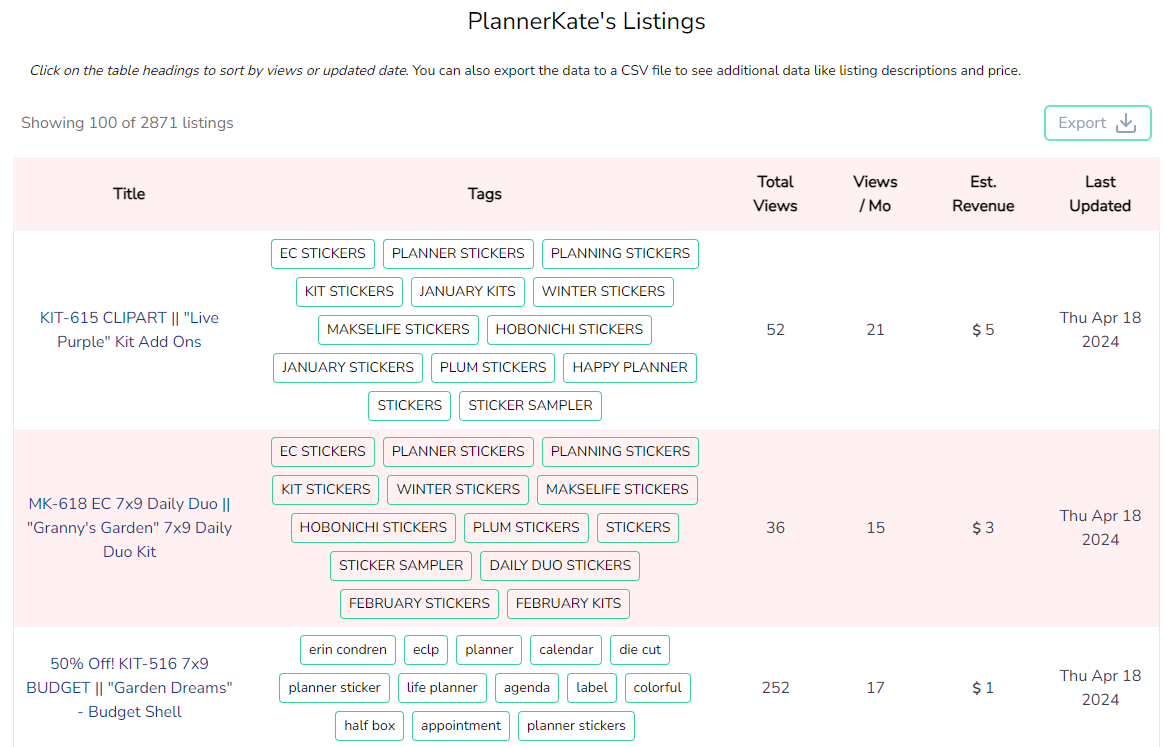Click the erin condren tag
This screenshot has height=747, width=1165.
pyautogui.click(x=347, y=650)
